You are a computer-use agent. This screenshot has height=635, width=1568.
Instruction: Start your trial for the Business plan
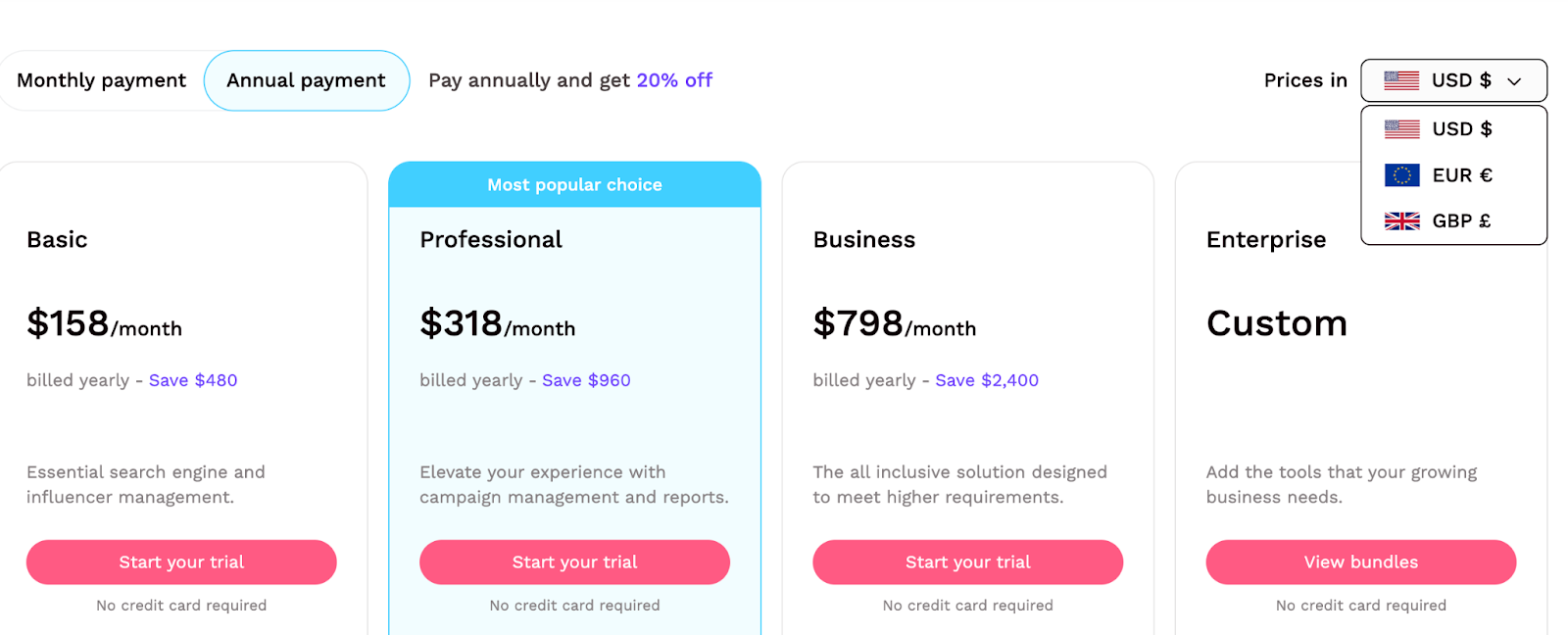tap(967, 562)
